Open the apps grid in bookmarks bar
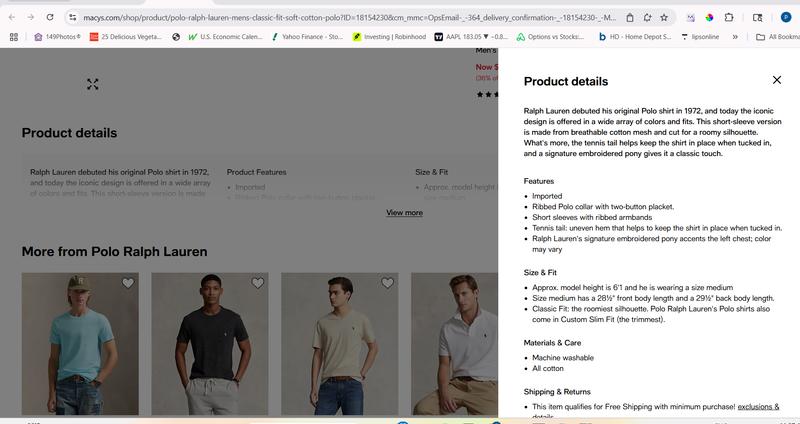The image size is (800, 424). tap(14, 37)
